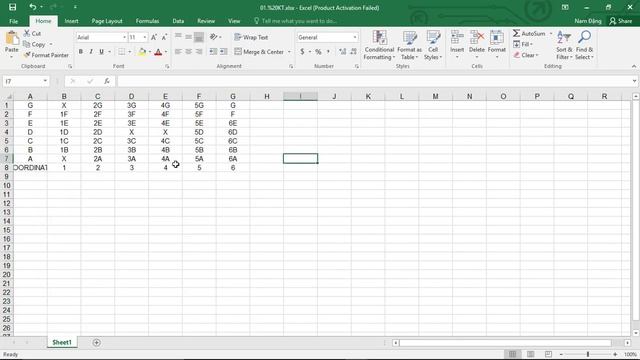
Task: Click AutoSum
Action: point(529,33)
